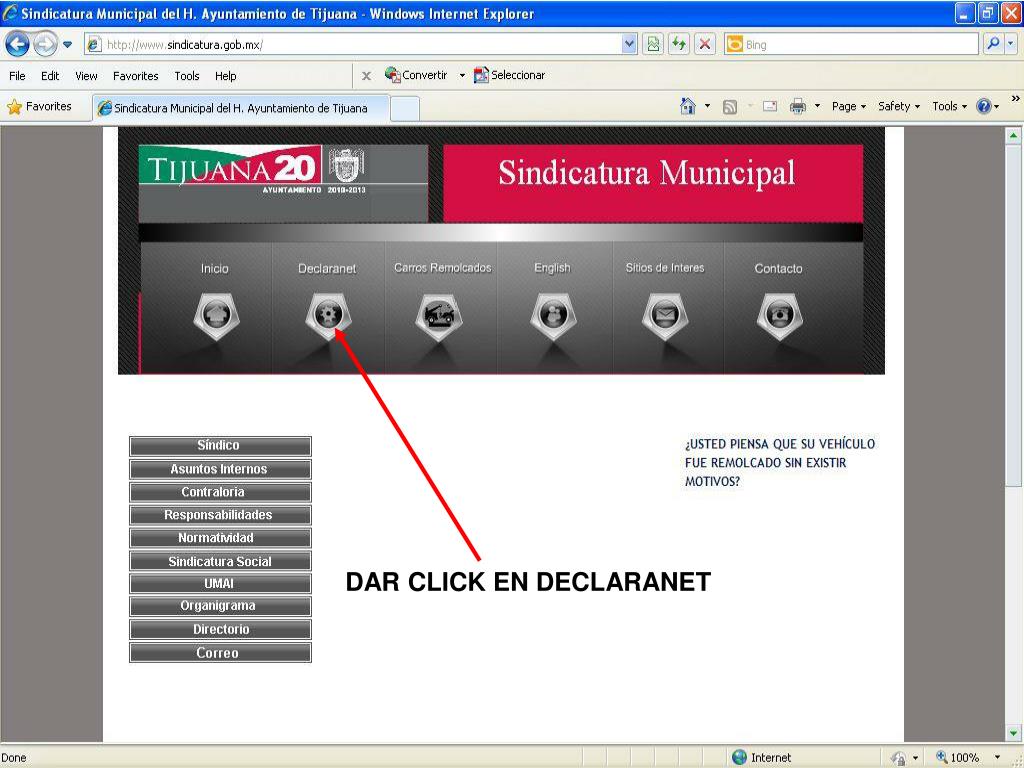
Task: Click the Organigrama button
Action: tap(220, 606)
